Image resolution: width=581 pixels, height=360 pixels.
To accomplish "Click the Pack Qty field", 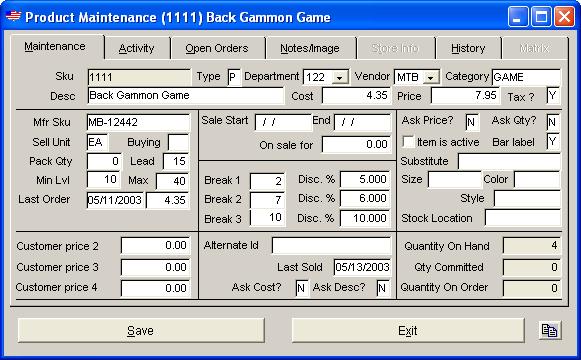I will pos(104,161).
